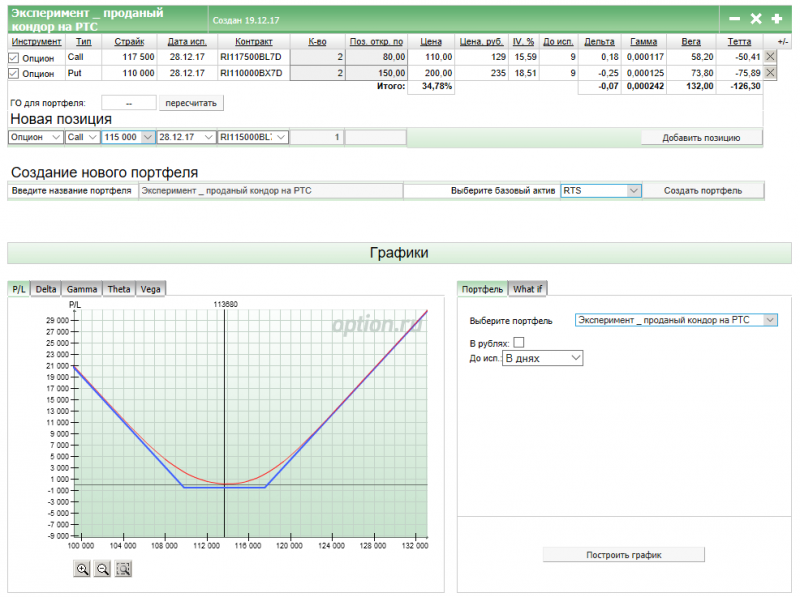
Task: Uncheck the Call option row checkbox
Action: pyautogui.click(x=14, y=58)
